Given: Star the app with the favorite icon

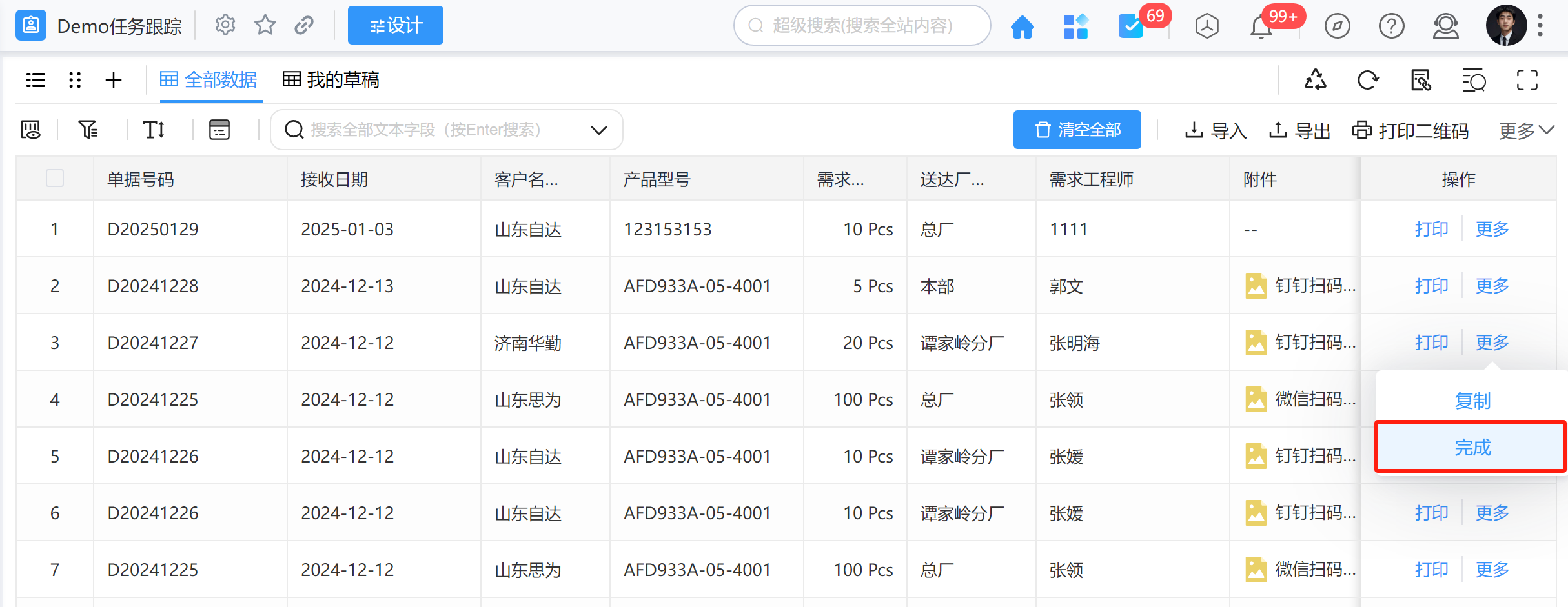Looking at the screenshot, I should point(265,26).
